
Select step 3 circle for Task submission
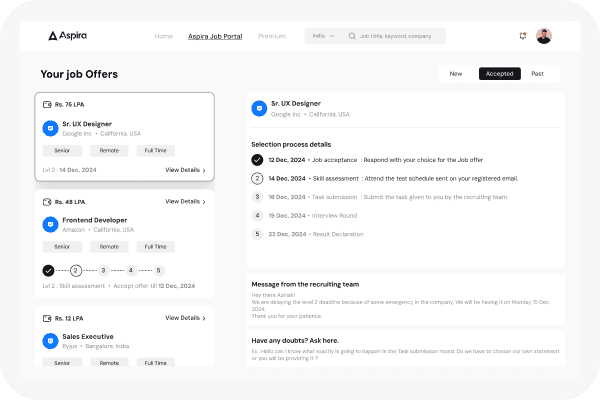257,197
